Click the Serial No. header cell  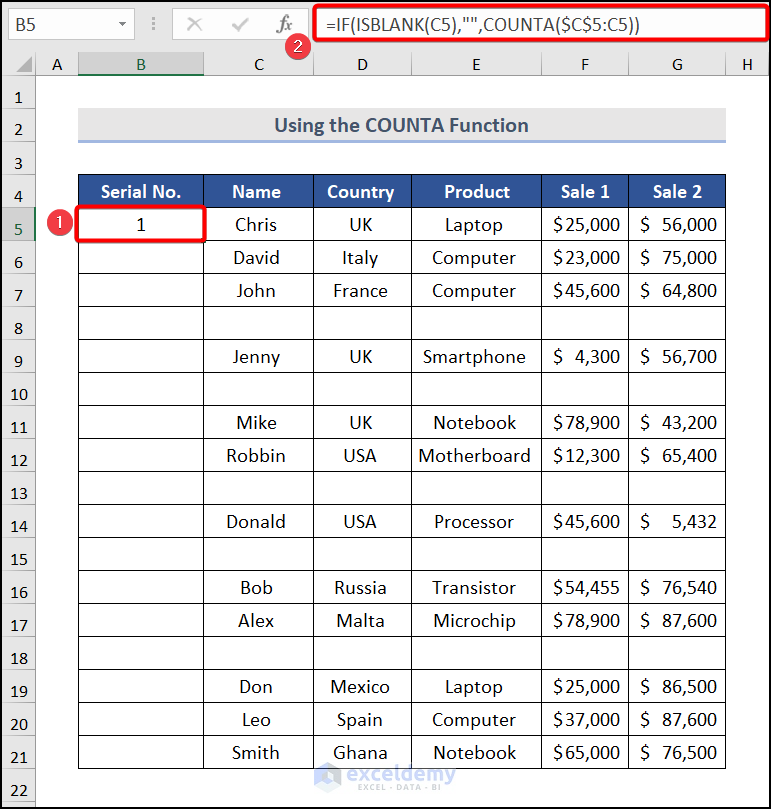(141, 192)
